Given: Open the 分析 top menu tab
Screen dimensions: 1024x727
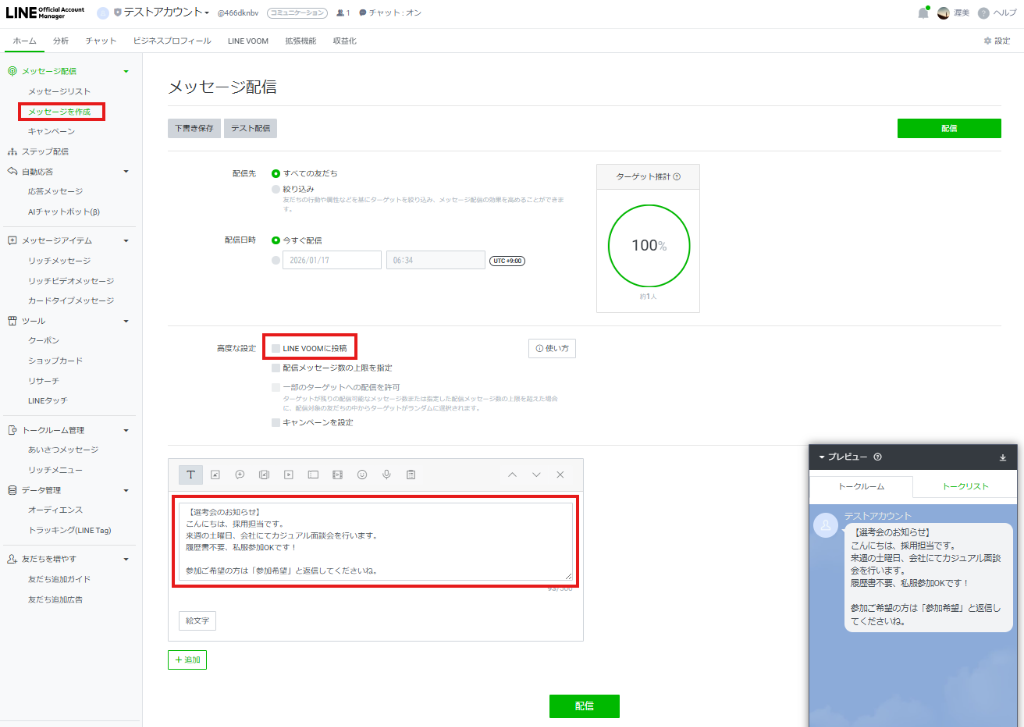Looking at the screenshot, I should 61,41.
